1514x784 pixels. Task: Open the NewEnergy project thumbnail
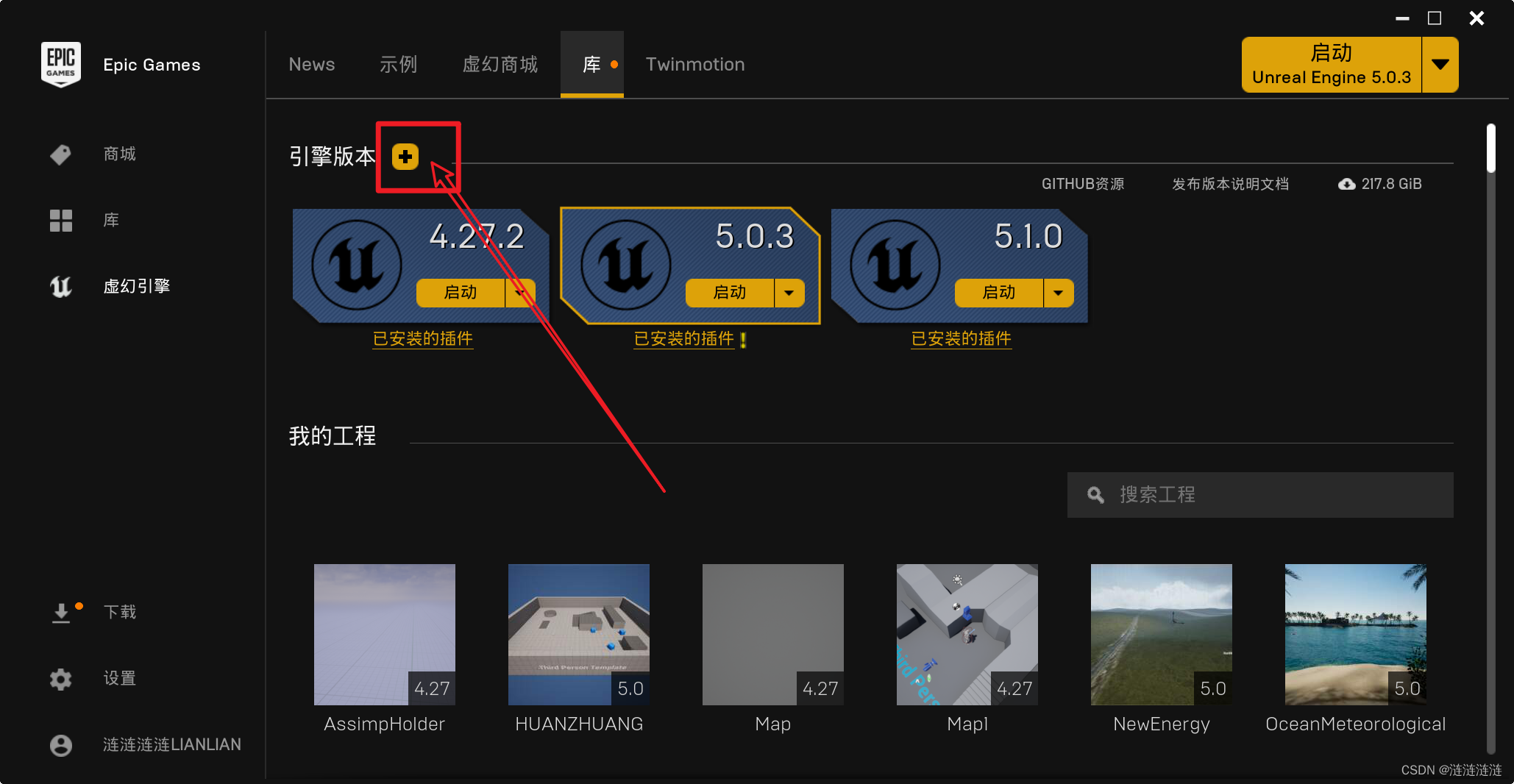[1162, 635]
